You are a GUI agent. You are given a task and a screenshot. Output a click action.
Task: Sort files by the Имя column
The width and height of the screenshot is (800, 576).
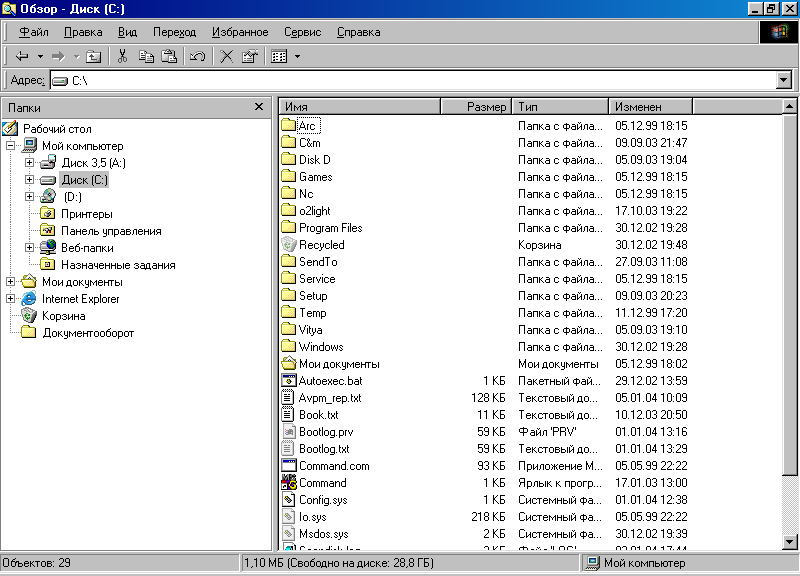point(360,107)
